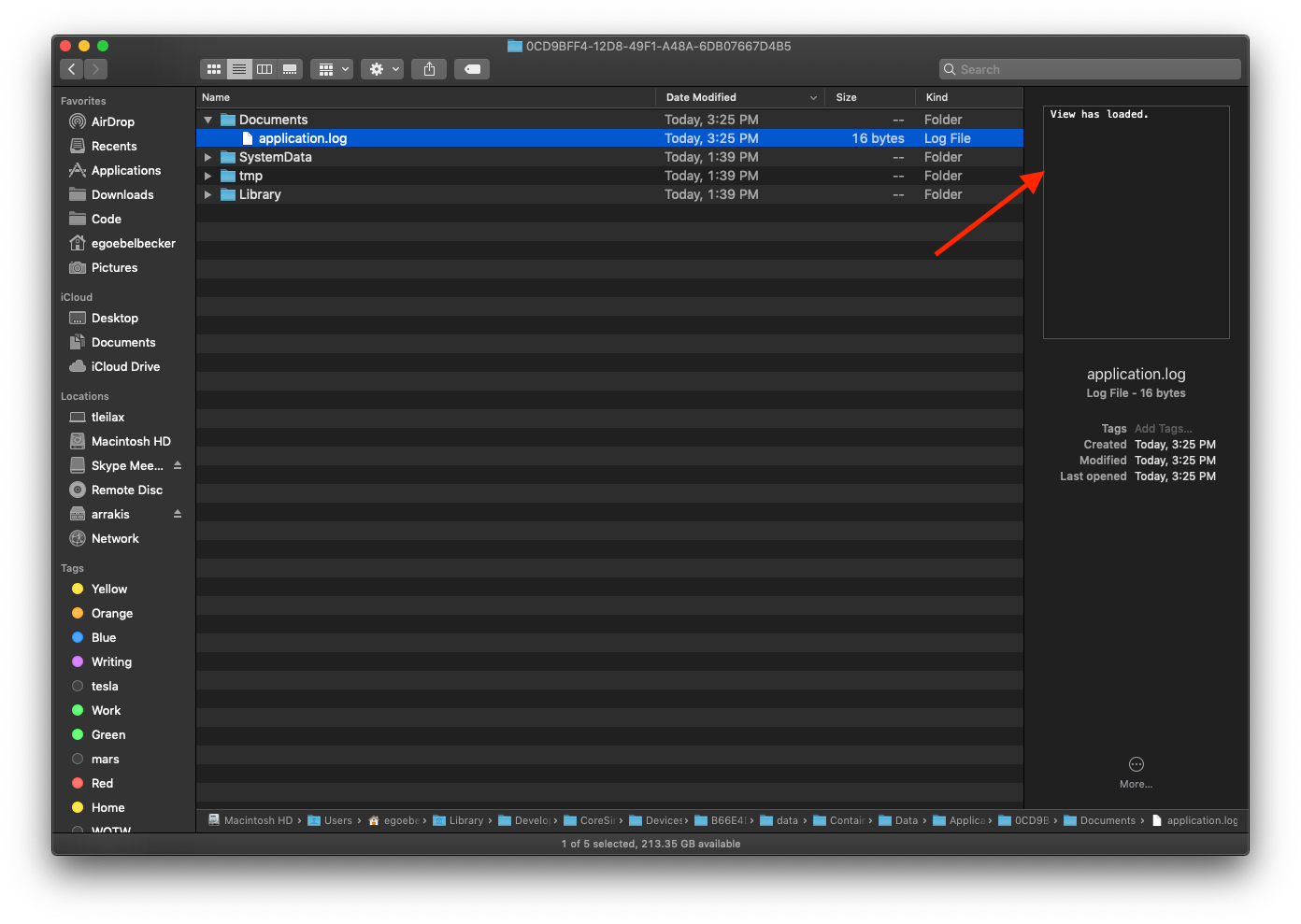Viewport: 1301px width, 924px height.
Task: Switch to icon view in toolbar
Action: coord(214,69)
